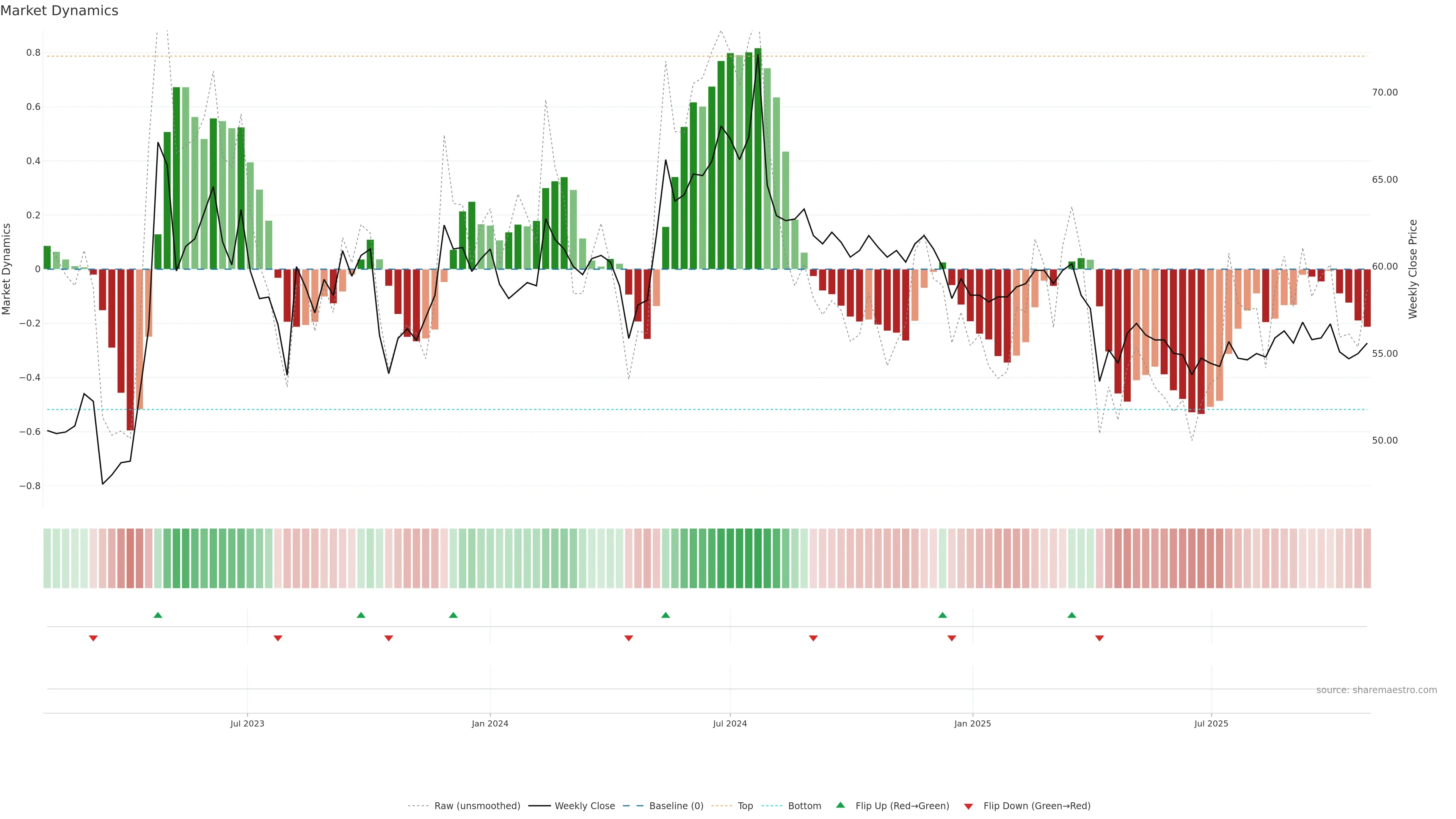Screen dimensions: 1456x819
Task: Click the Jan 2024 x-axis label
Action: click(490, 723)
